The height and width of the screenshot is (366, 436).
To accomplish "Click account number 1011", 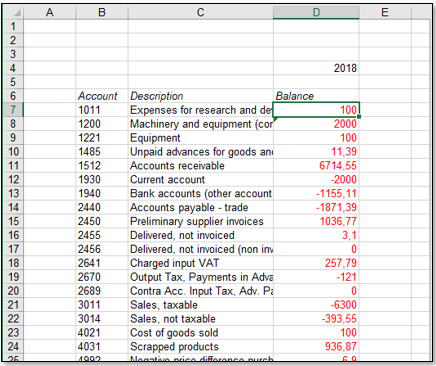I will (x=102, y=110).
